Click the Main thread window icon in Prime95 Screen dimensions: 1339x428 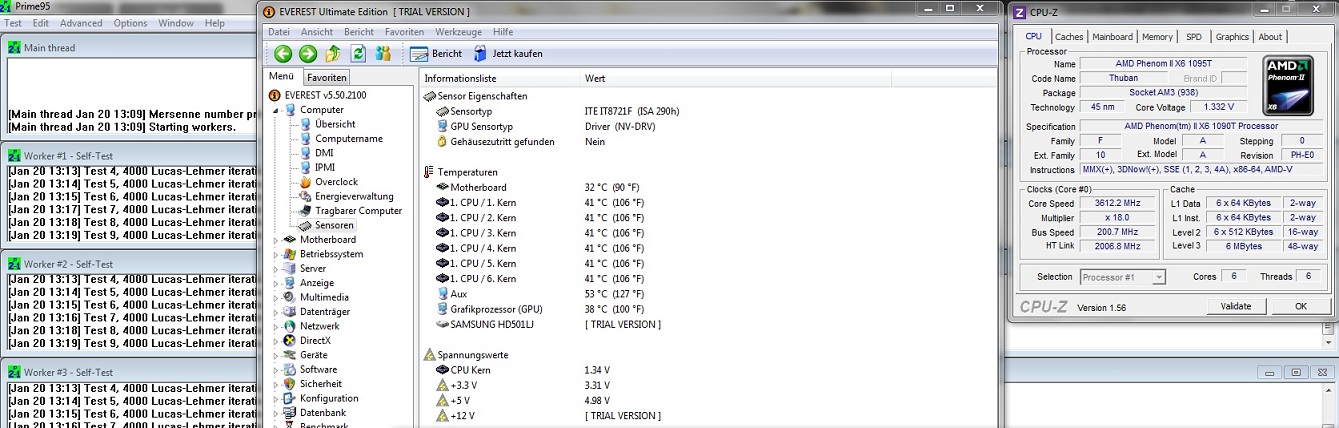pos(14,47)
